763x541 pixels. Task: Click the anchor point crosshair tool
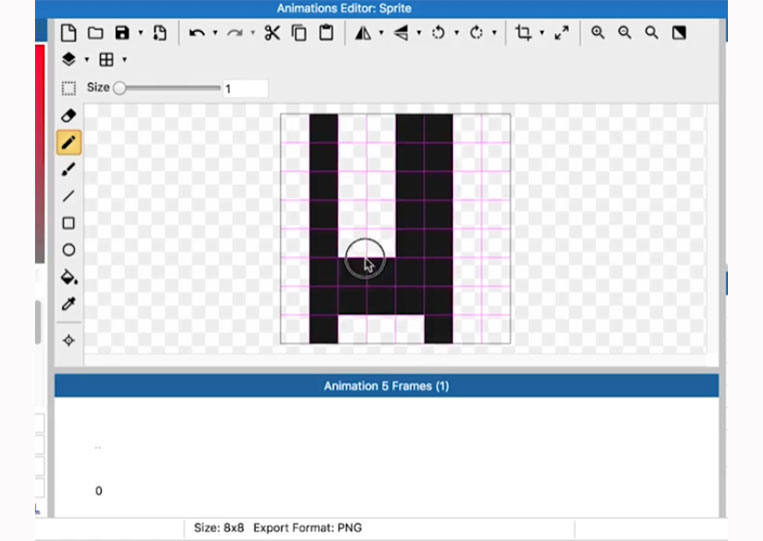click(x=69, y=341)
